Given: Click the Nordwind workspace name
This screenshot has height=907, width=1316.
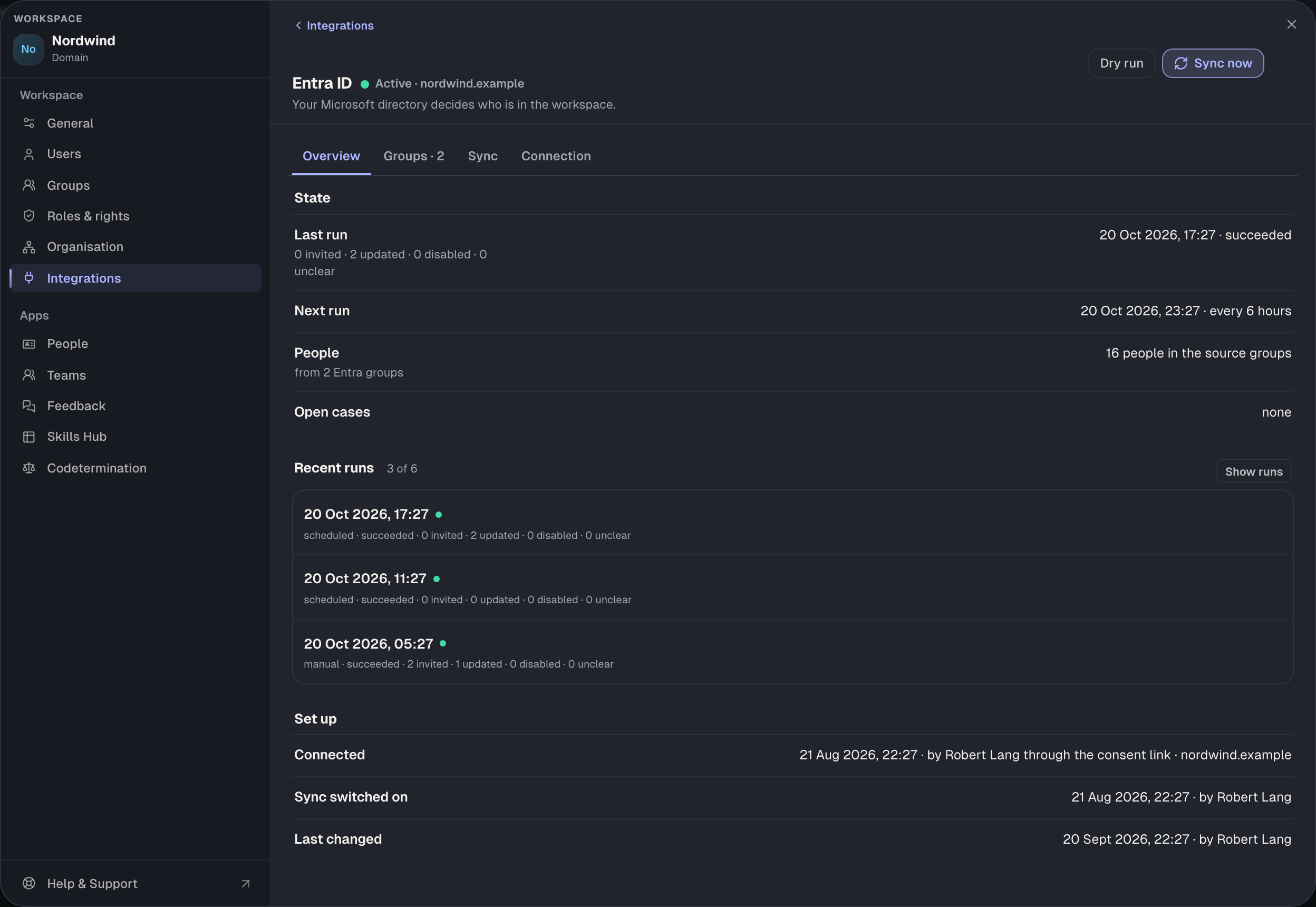Looking at the screenshot, I should (83, 41).
